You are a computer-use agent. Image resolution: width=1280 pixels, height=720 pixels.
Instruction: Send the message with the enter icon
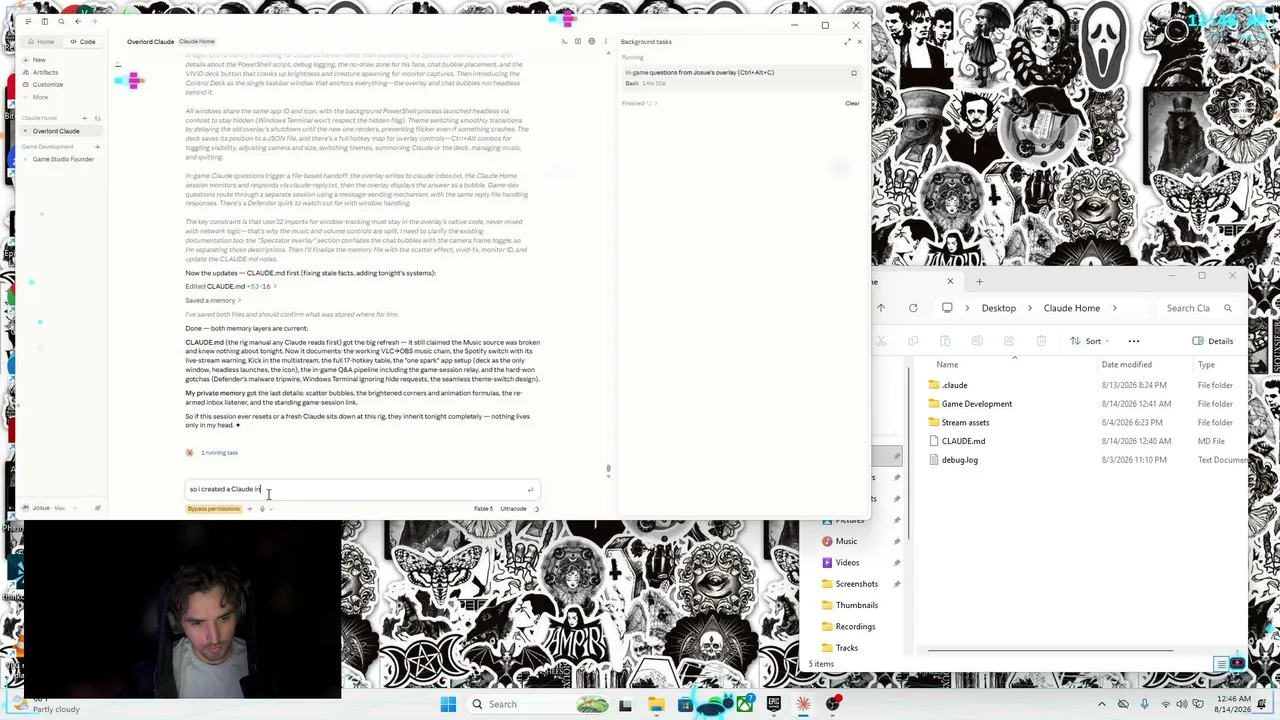click(x=530, y=490)
